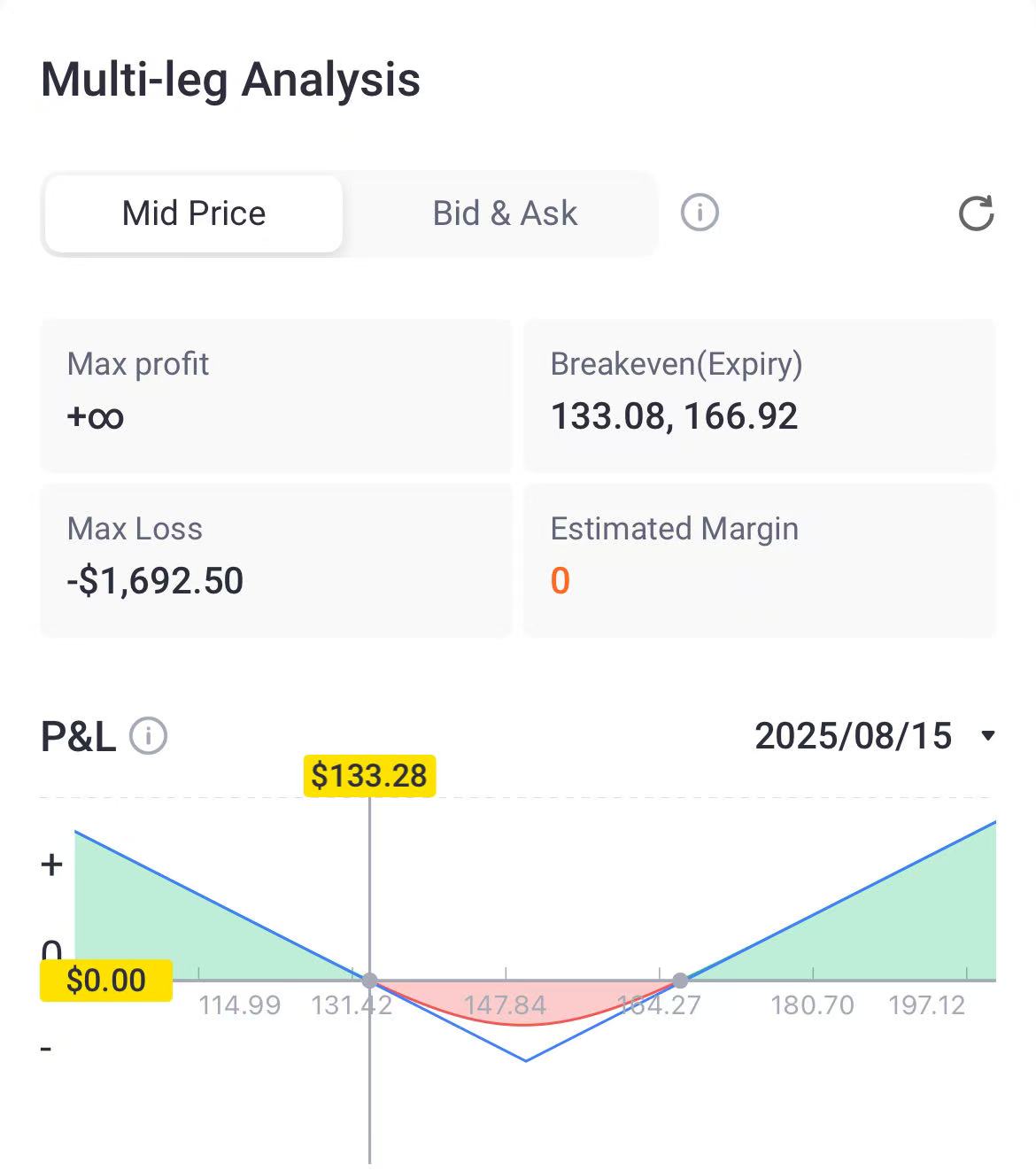This screenshot has height=1171, width=1036.
Task: Click the refresh icon at top right
Action: pos(976,213)
